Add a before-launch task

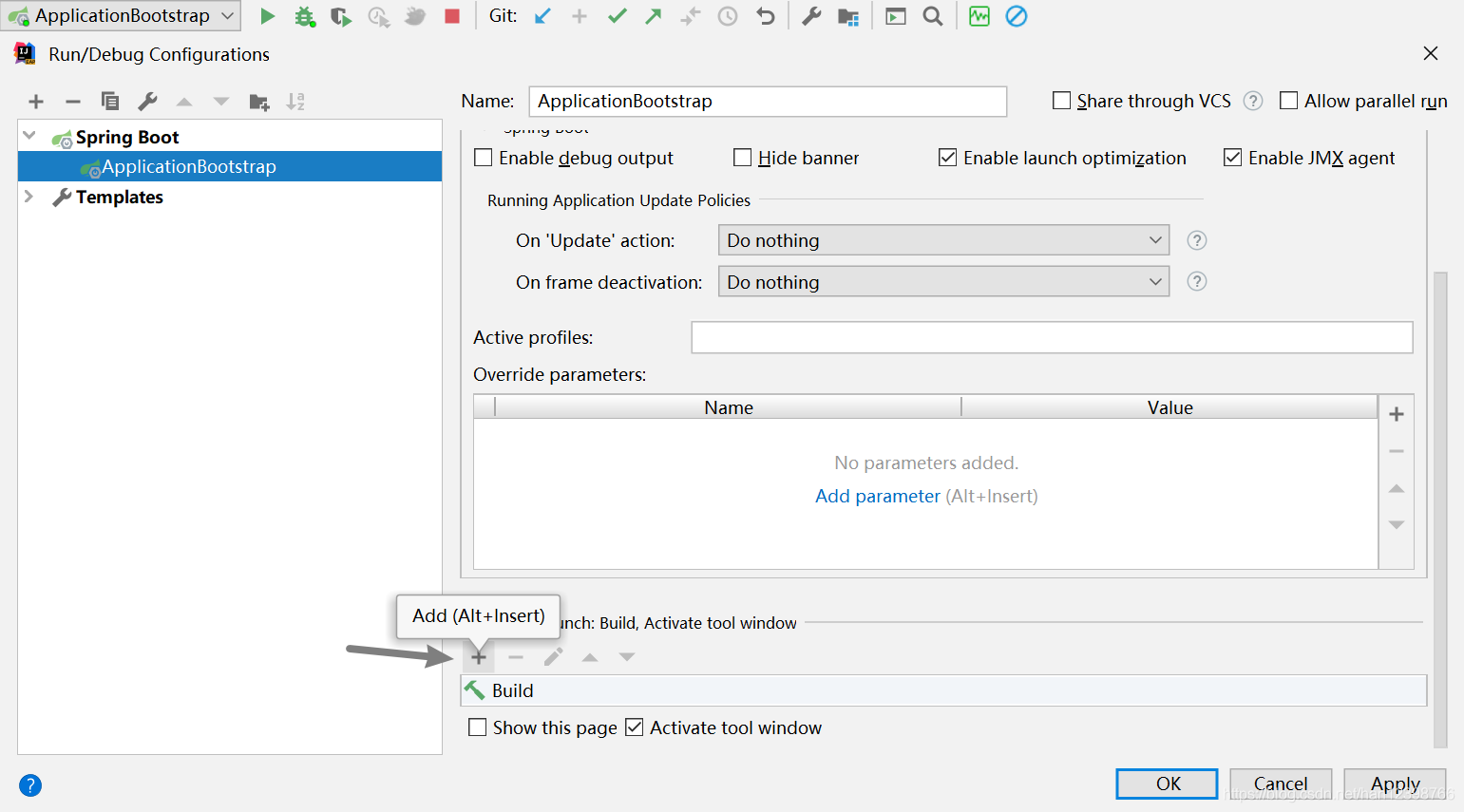479,657
